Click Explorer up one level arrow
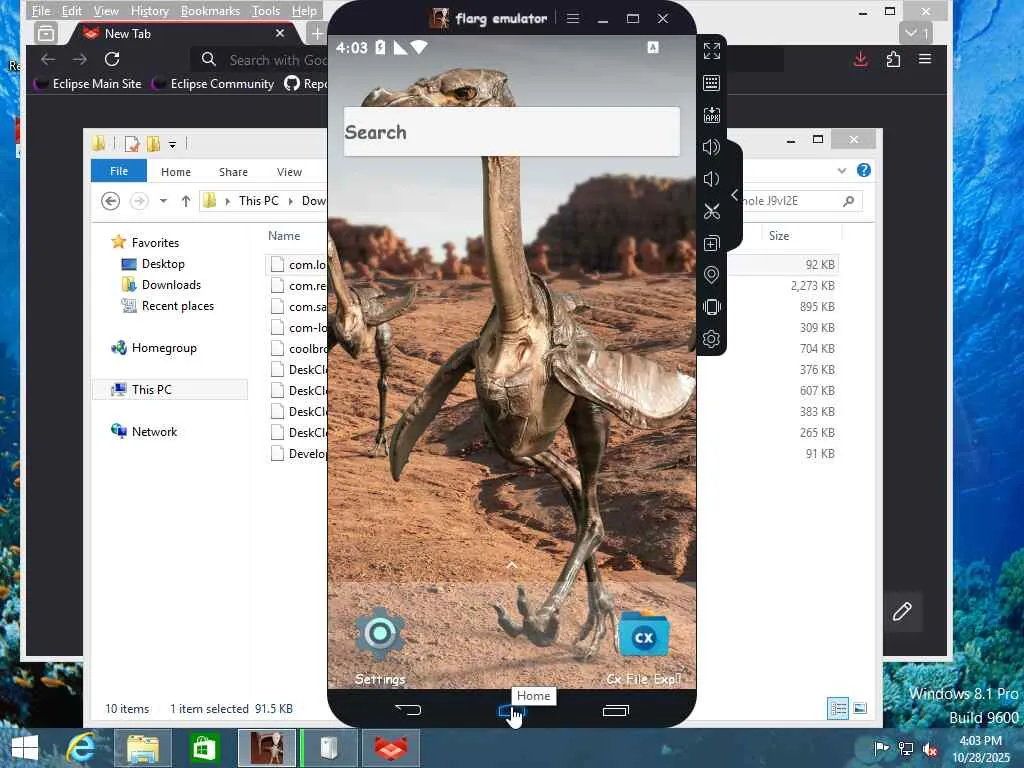Viewport: 1024px width, 768px height. coord(186,201)
